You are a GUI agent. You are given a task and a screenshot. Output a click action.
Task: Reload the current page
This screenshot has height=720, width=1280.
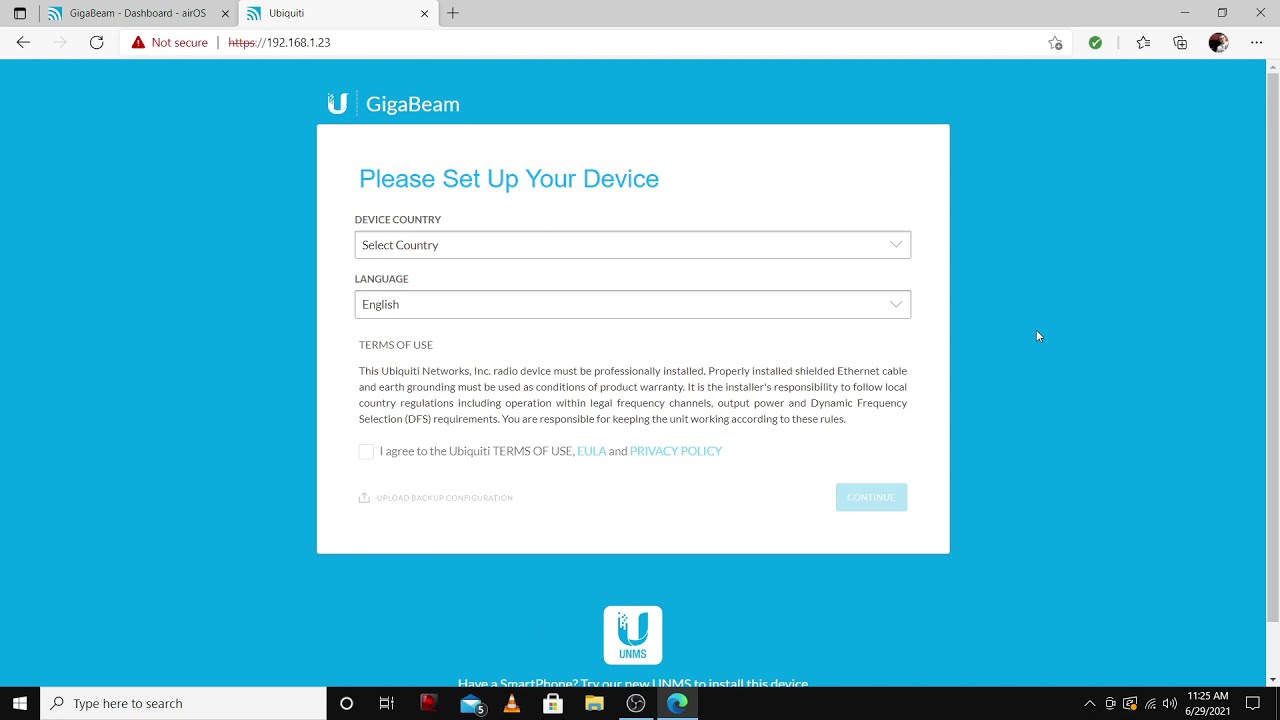pyautogui.click(x=96, y=42)
